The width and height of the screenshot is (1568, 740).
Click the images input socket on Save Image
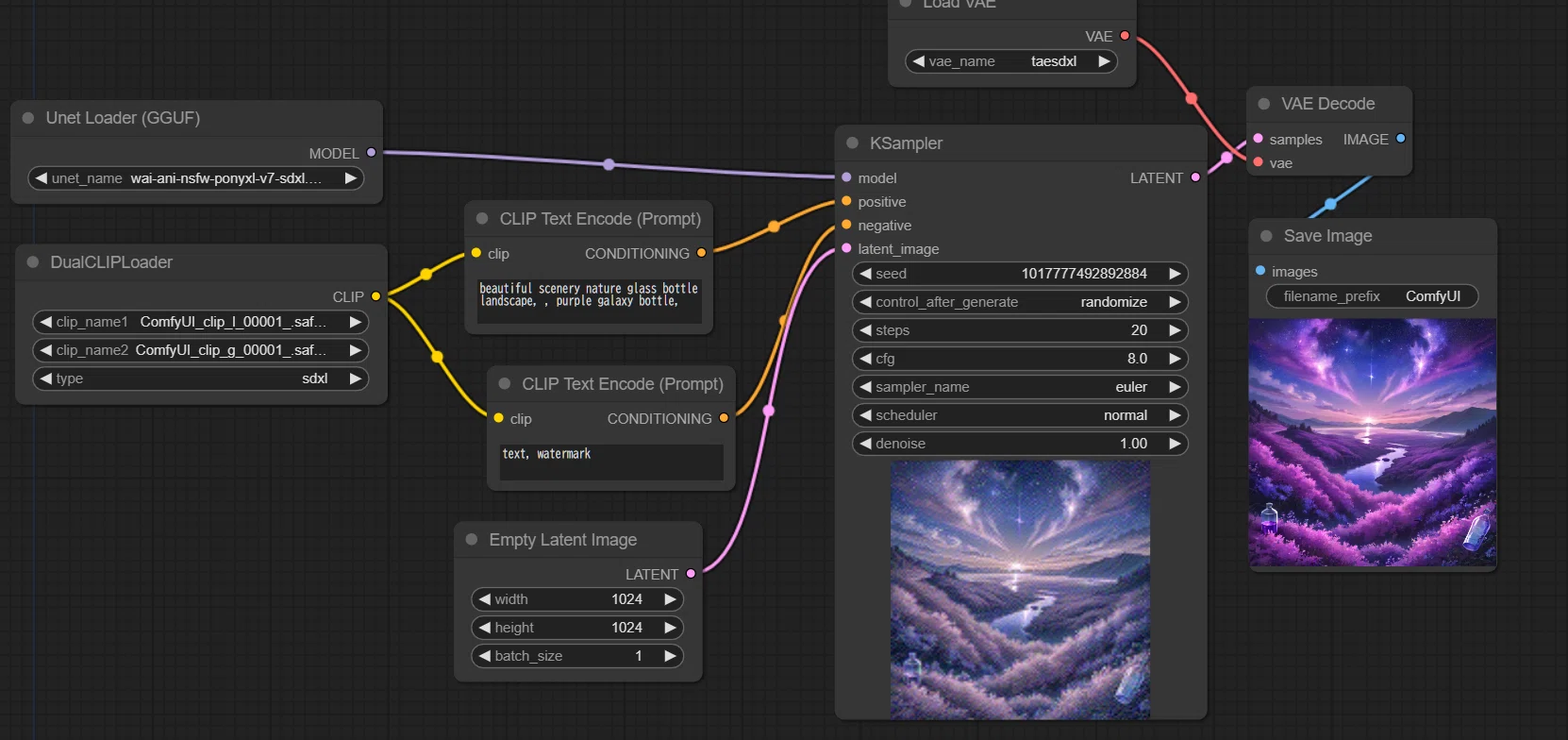1259,271
